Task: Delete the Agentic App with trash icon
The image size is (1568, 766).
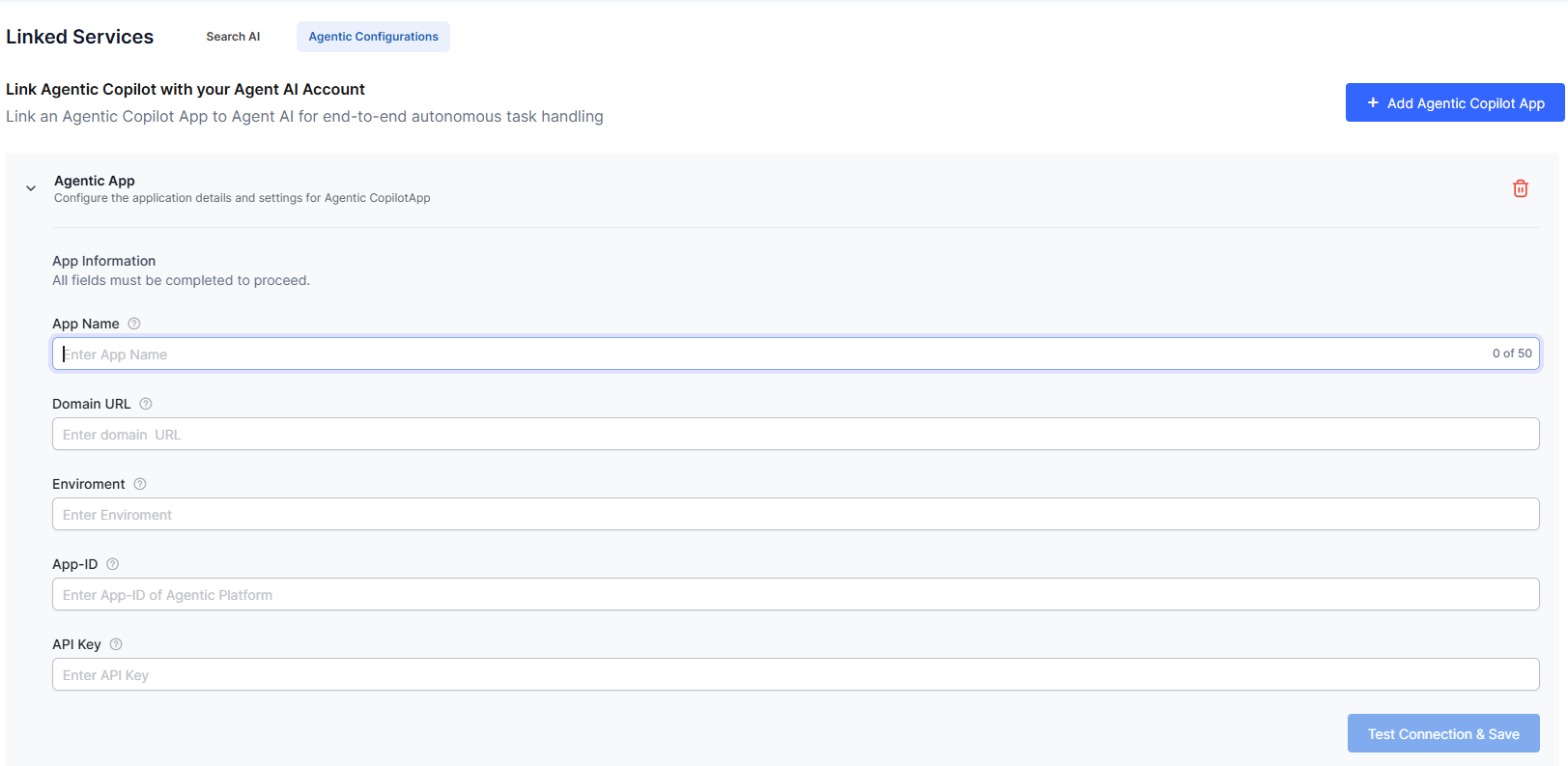Action: pyautogui.click(x=1520, y=188)
